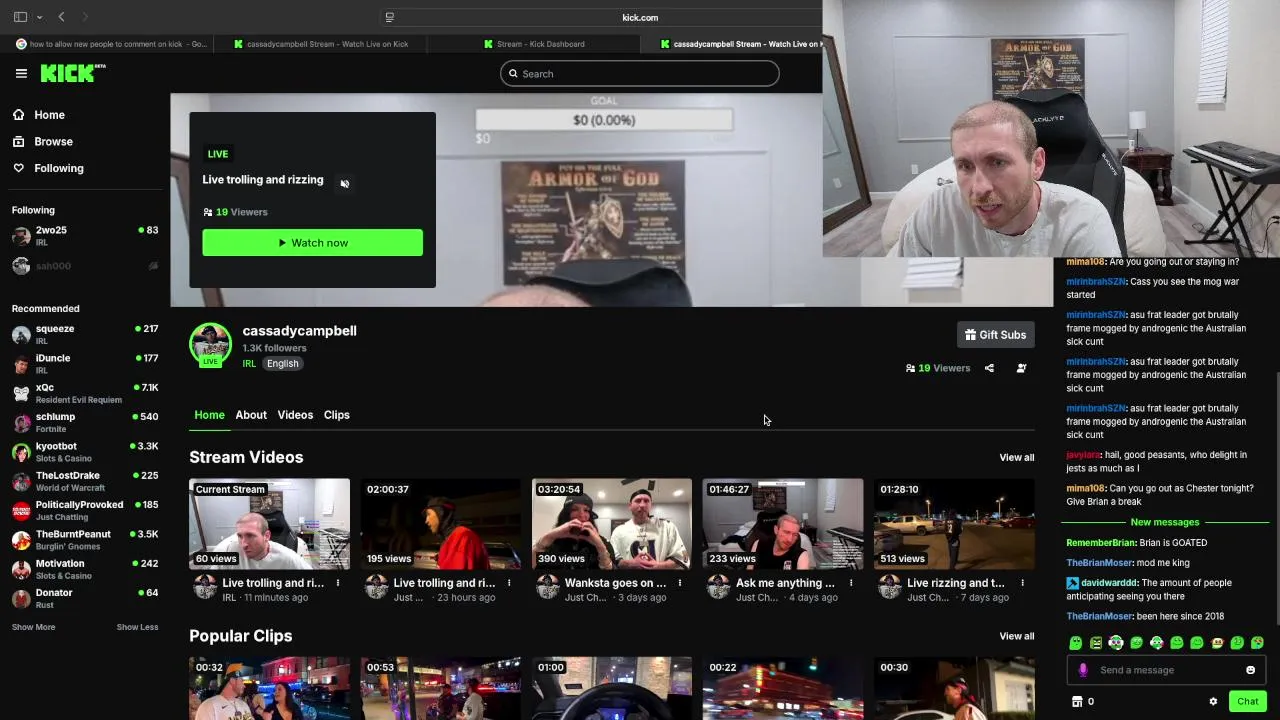Open options menu for 7 days ago video
This screenshot has height=720, width=1280.
click(1022, 583)
